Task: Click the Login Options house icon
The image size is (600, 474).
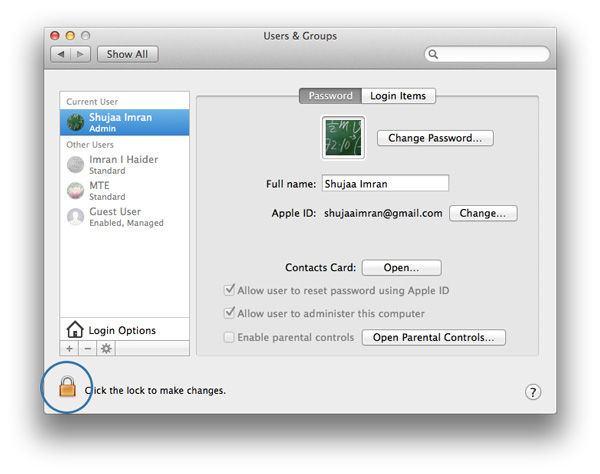Action: click(x=75, y=329)
